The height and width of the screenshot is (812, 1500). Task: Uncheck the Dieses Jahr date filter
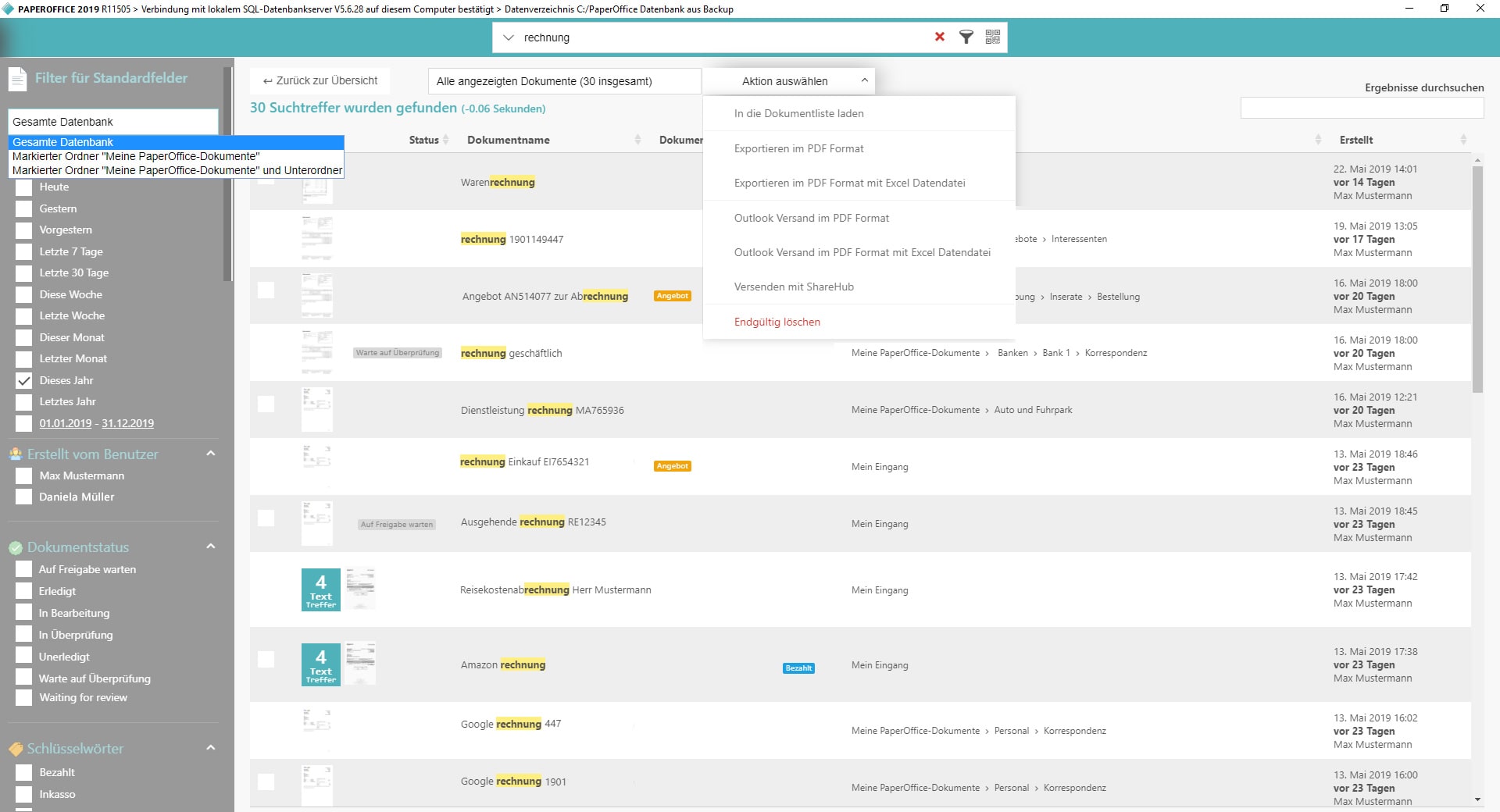tap(24, 381)
